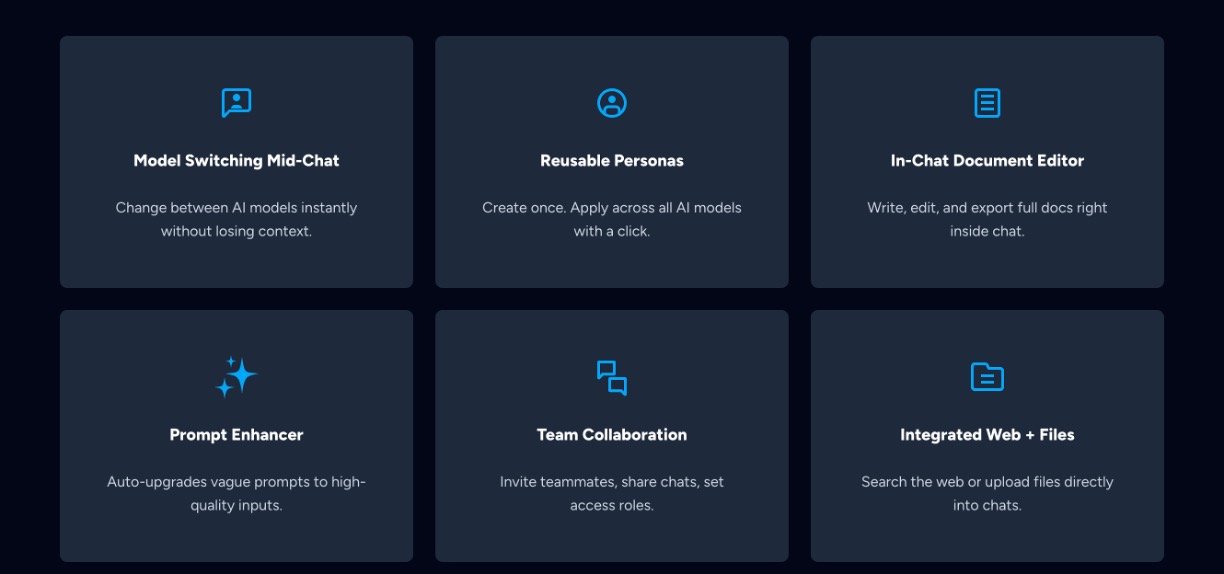Screen dimensions: 1224x574
Task: Click the "Change between AI models instantly" description
Action: [x=236, y=208]
